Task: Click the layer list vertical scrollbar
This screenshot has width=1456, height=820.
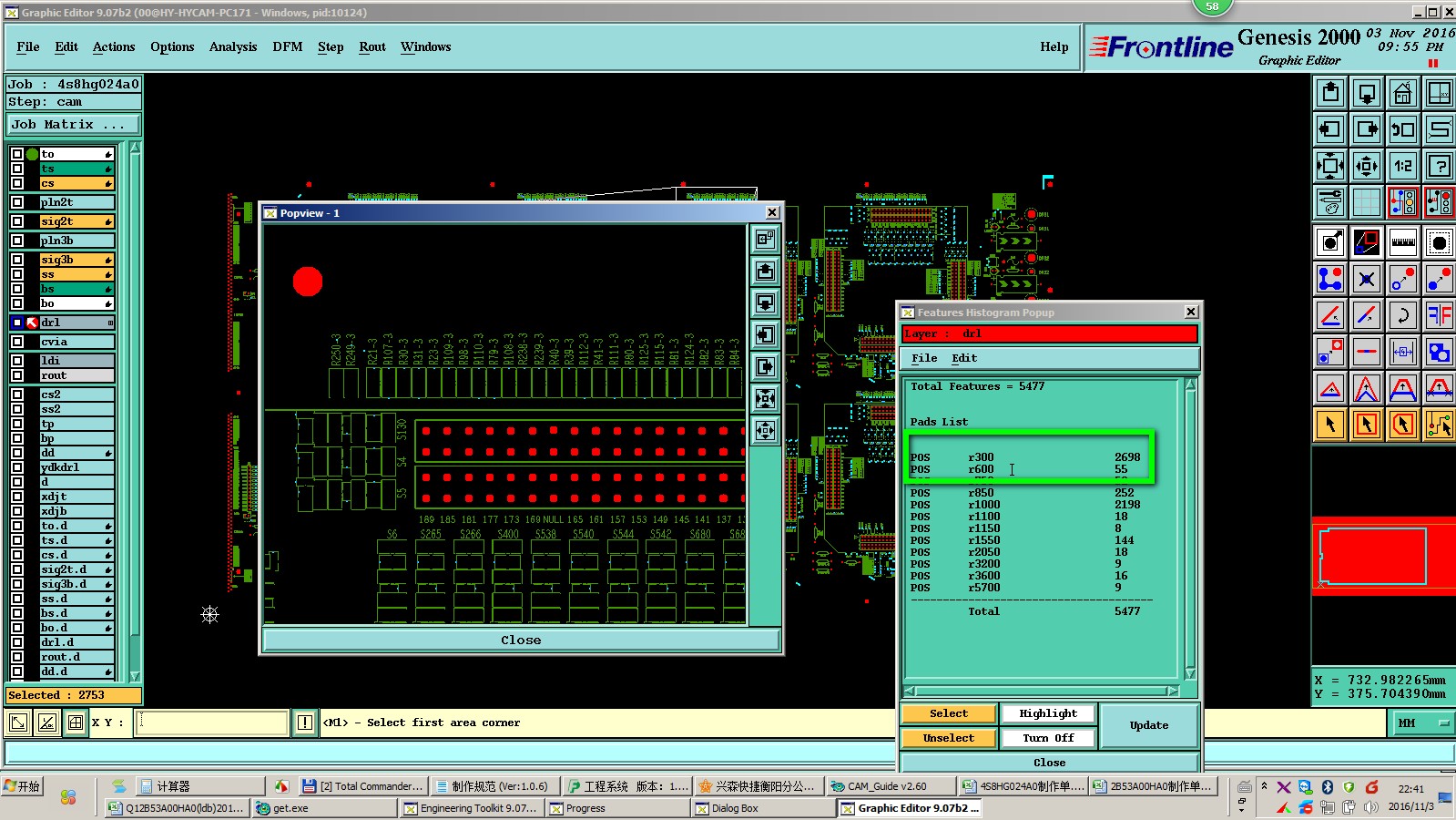Action: 135,412
